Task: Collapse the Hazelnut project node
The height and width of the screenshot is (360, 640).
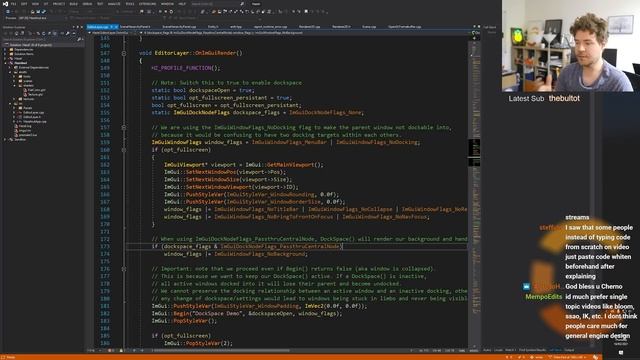Action: pos(5,63)
